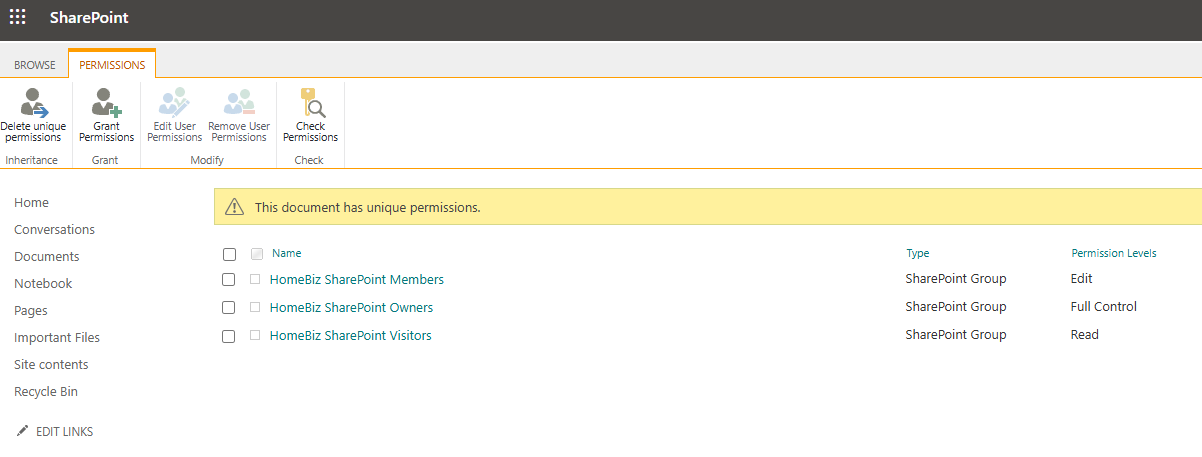
Task: Click SharePoint Group type in Owners row
Action: (956, 307)
